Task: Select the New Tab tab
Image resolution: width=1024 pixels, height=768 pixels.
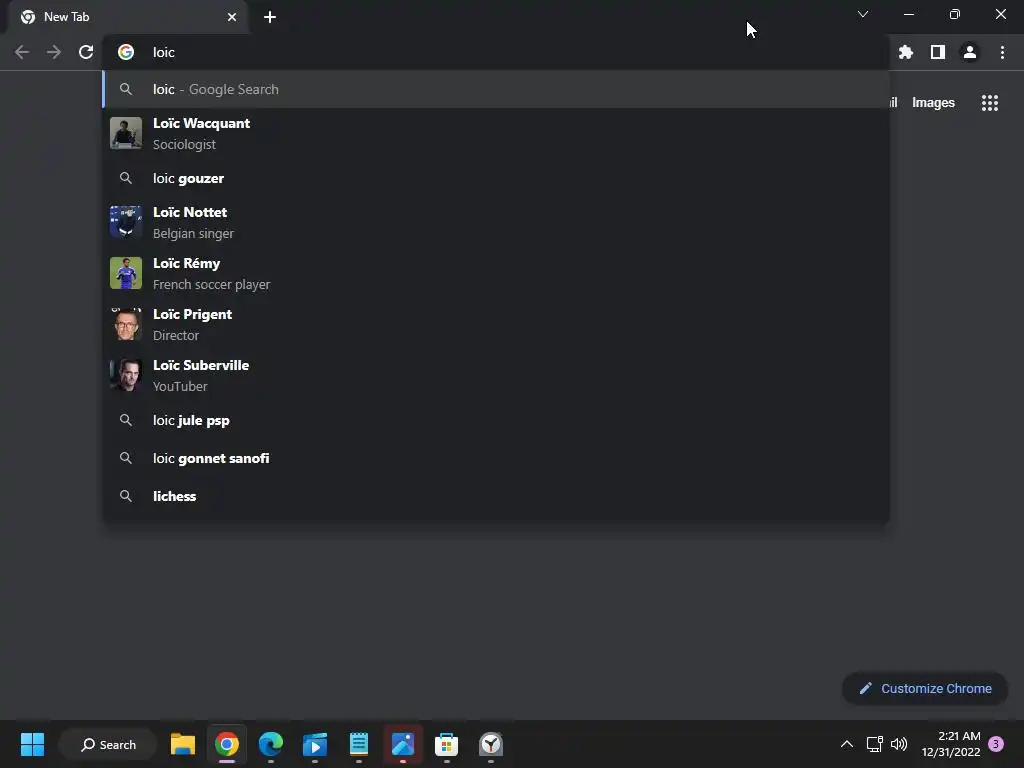Action: tap(128, 17)
